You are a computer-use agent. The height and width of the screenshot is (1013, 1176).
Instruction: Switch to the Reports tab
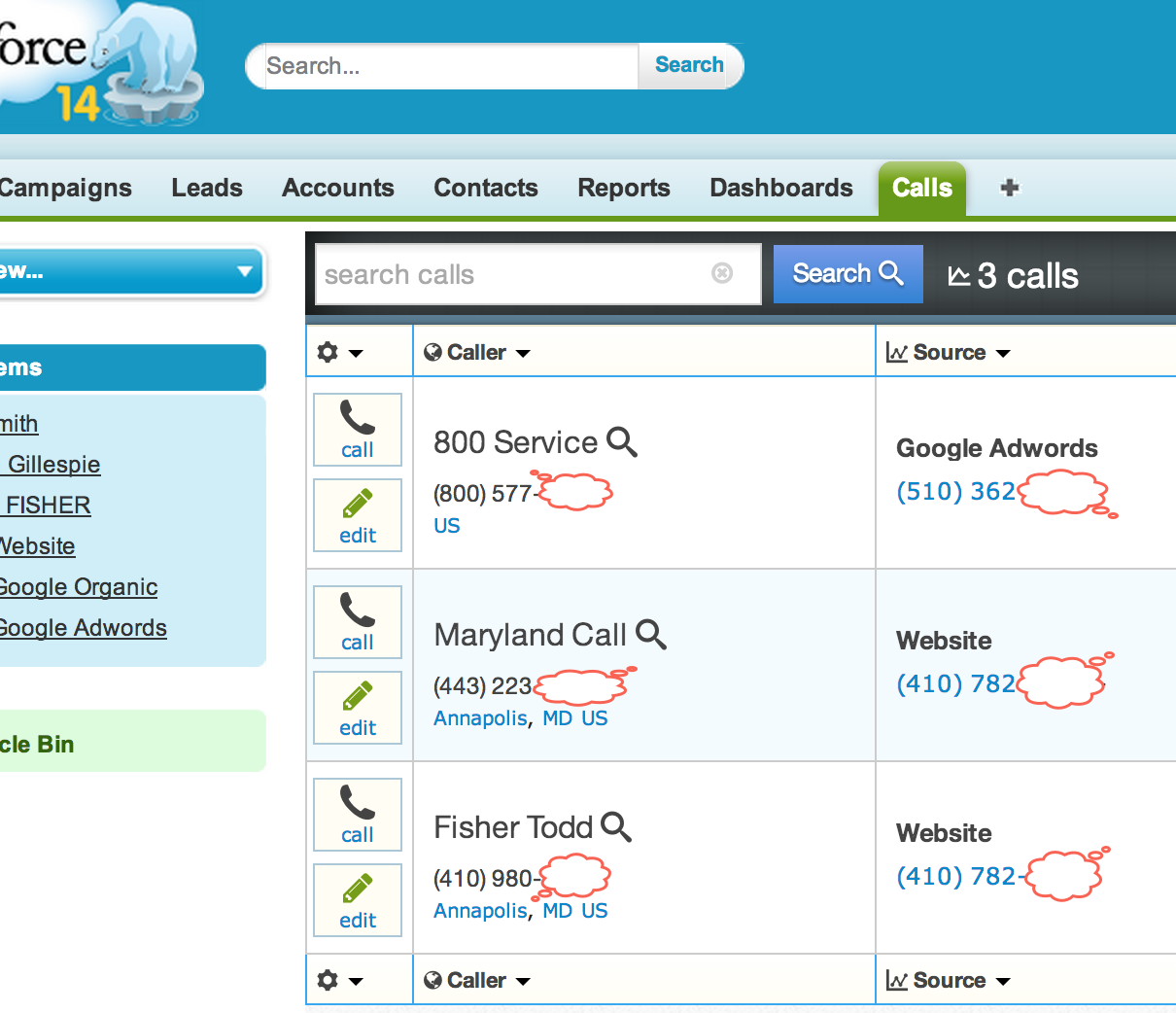(624, 188)
